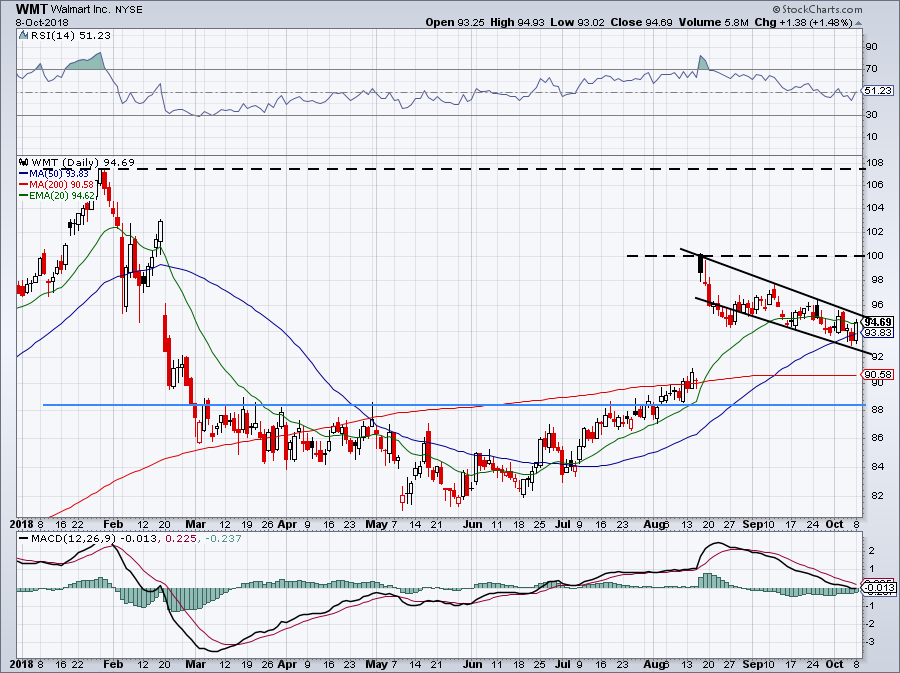Click the -3 label on MACD axis
Viewport: 900px width, 673px height.
(x=870, y=641)
